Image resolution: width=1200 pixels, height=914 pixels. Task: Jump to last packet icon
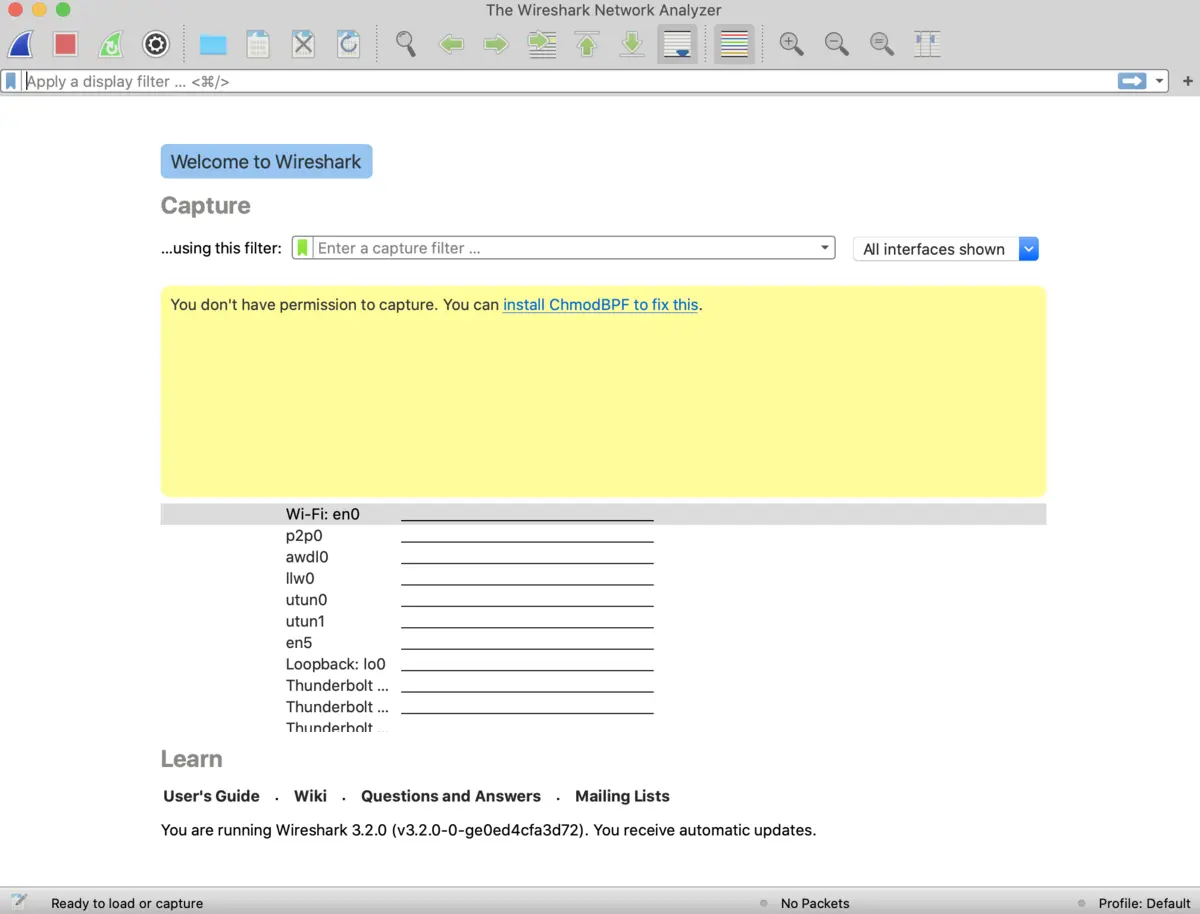(x=632, y=44)
